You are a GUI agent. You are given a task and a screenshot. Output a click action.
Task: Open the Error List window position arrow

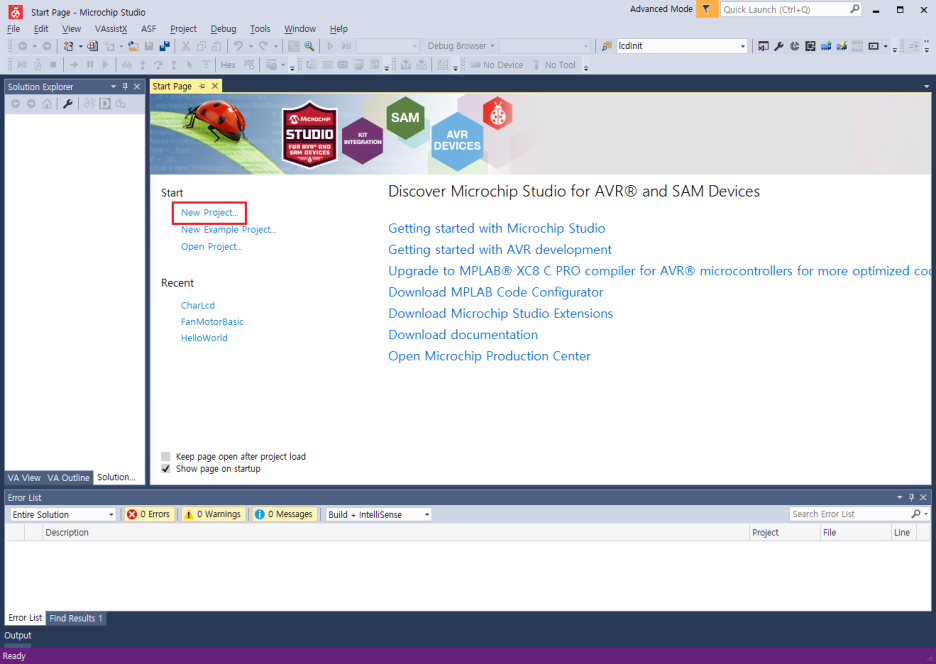coord(900,497)
